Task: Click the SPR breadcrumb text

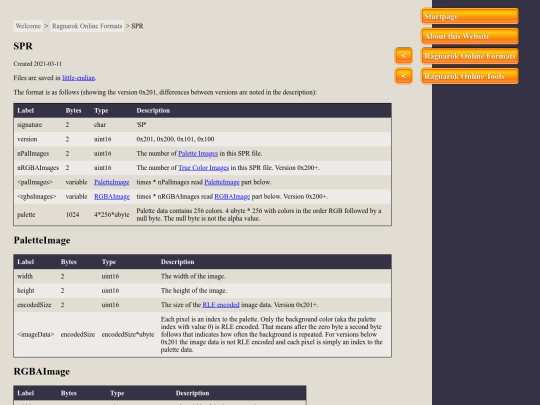Action: click(x=137, y=26)
